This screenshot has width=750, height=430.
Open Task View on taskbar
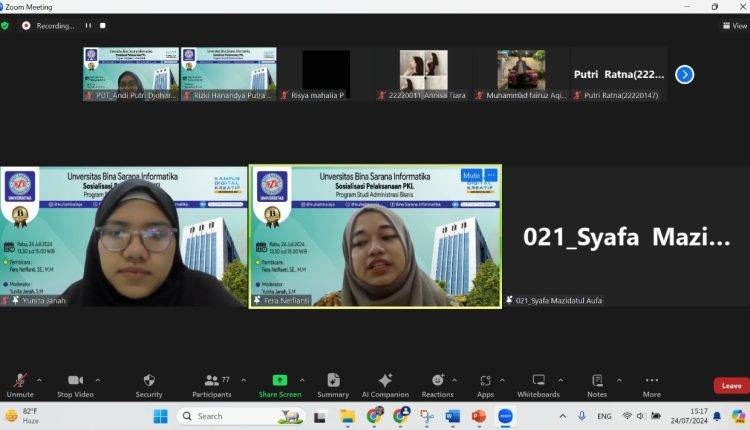click(x=320, y=417)
